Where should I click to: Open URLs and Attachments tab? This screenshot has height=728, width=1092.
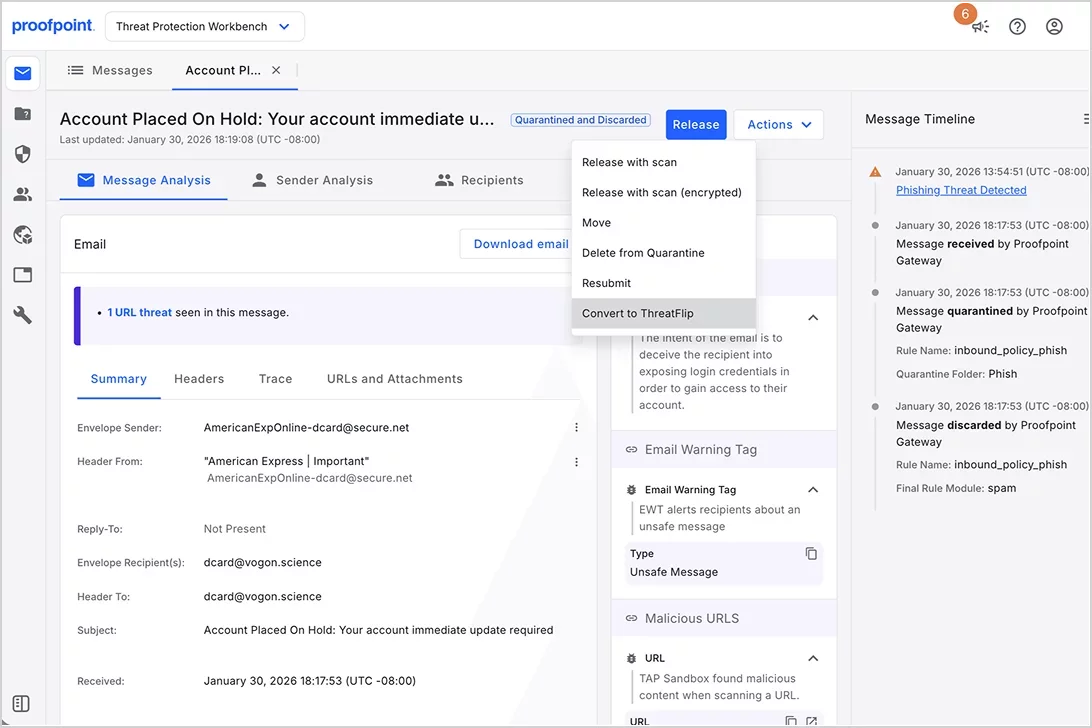coord(395,379)
